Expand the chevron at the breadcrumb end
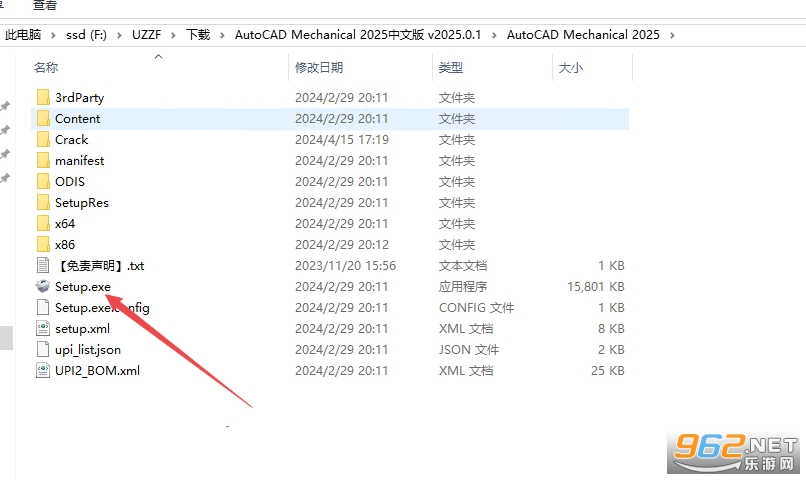The image size is (806, 480). (672, 35)
